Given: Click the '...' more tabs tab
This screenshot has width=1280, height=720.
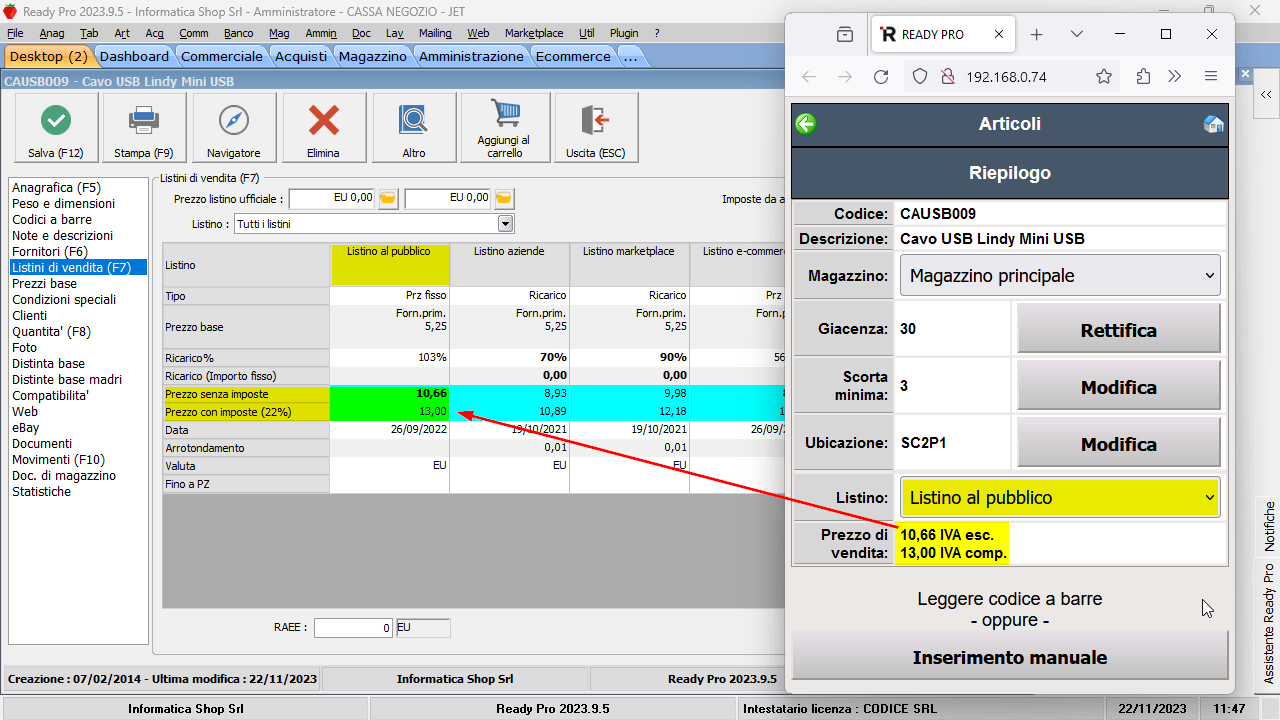Looking at the screenshot, I should 630,56.
